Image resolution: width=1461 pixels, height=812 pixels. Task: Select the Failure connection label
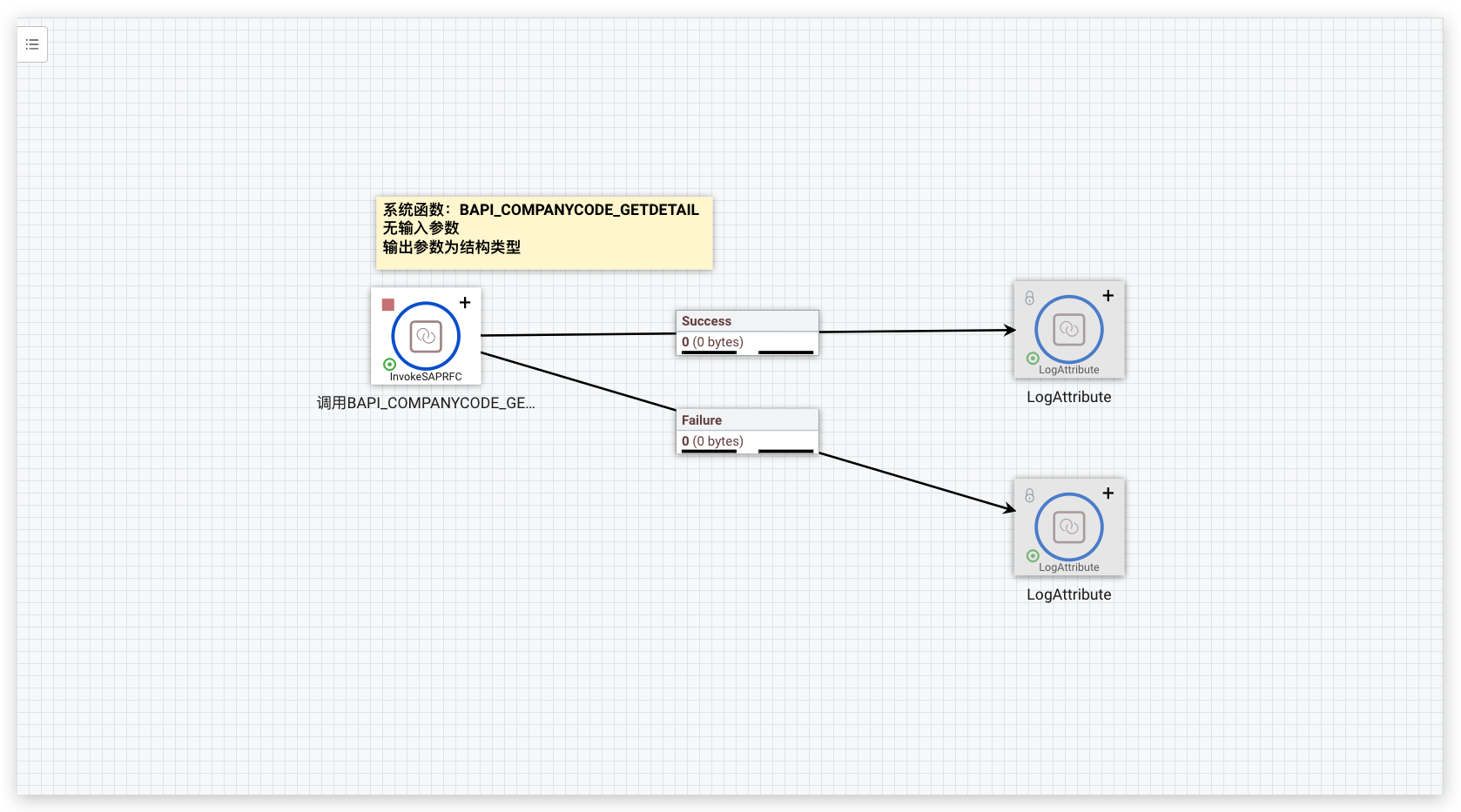[x=702, y=420]
